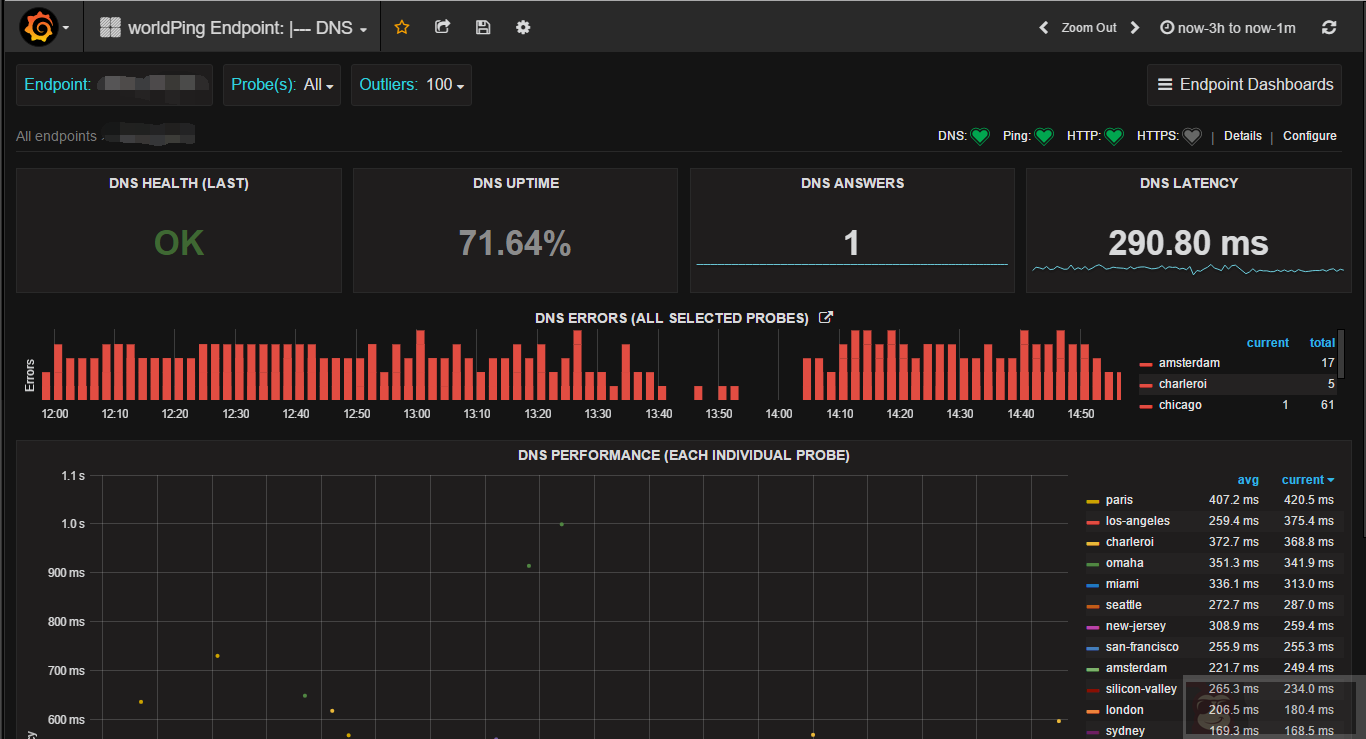Open DNS HEALTH (LAST) panel title
This screenshot has width=1366, height=739.
[x=179, y=183]
